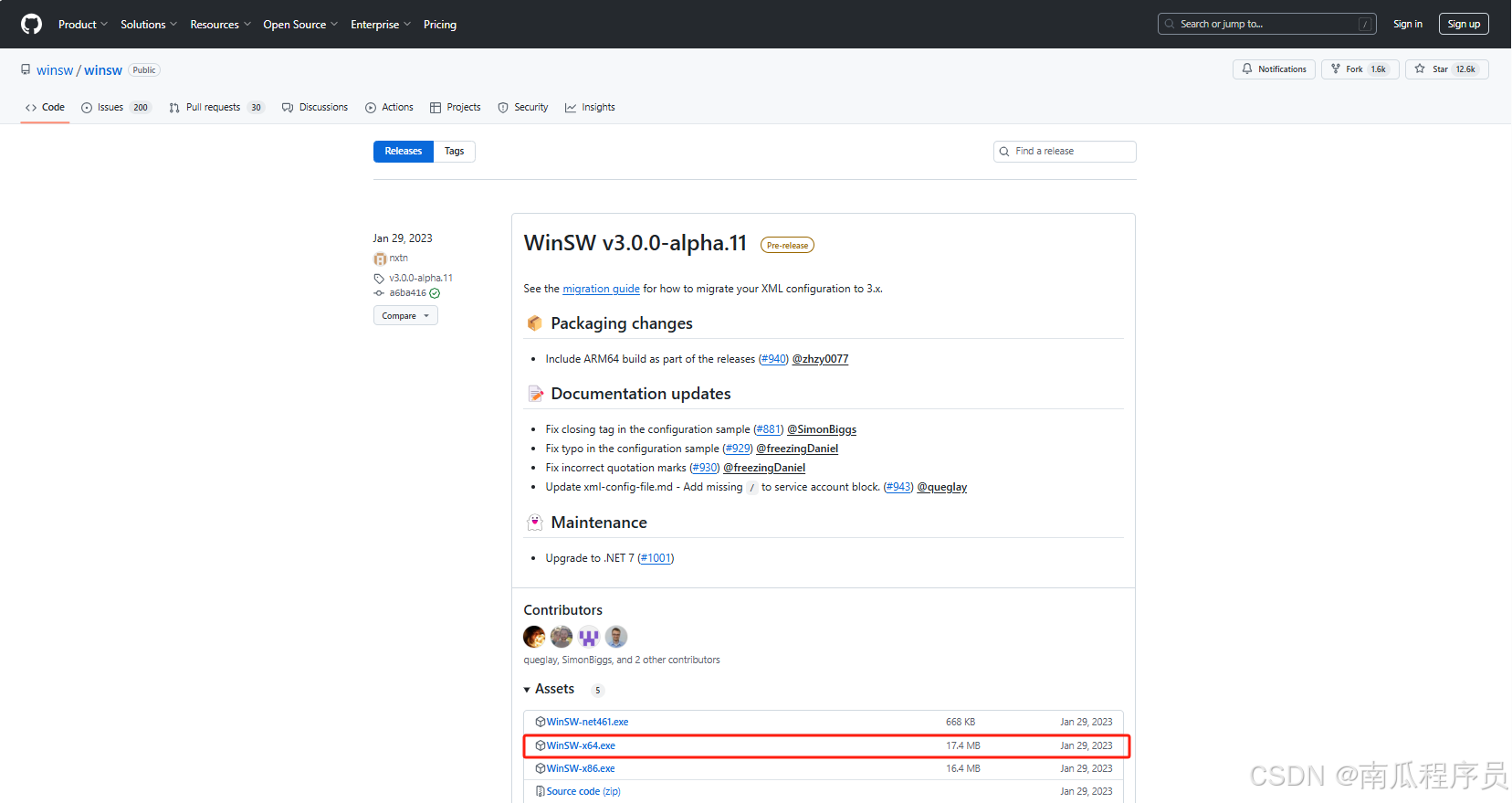Screen dimensions: 1512x803
Task: Click the Public visibility badge
Action: pyautogui.click(x=144, y=70)
